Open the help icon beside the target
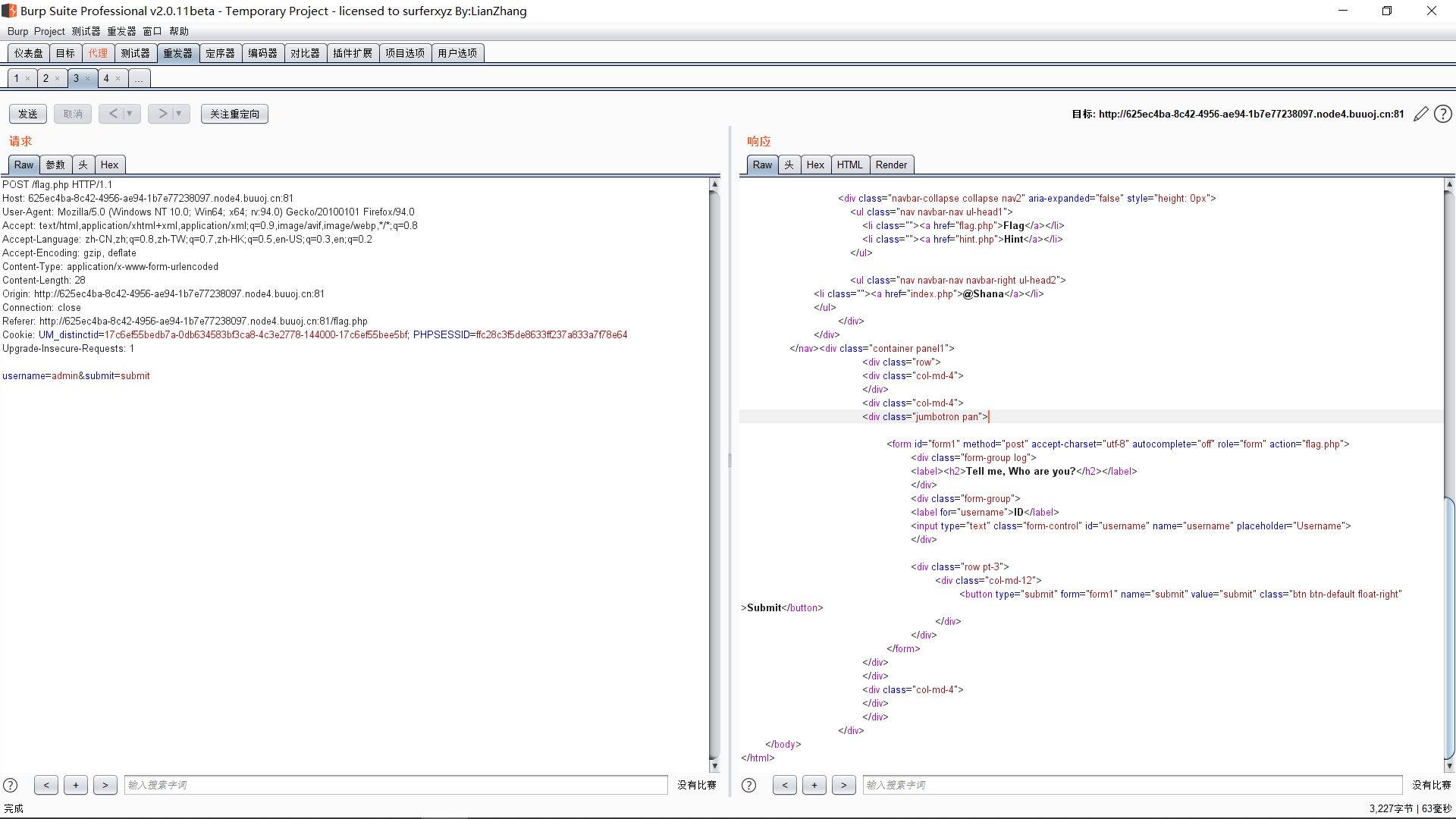Screen dimensions: 1456x819 coord(1443,114)
